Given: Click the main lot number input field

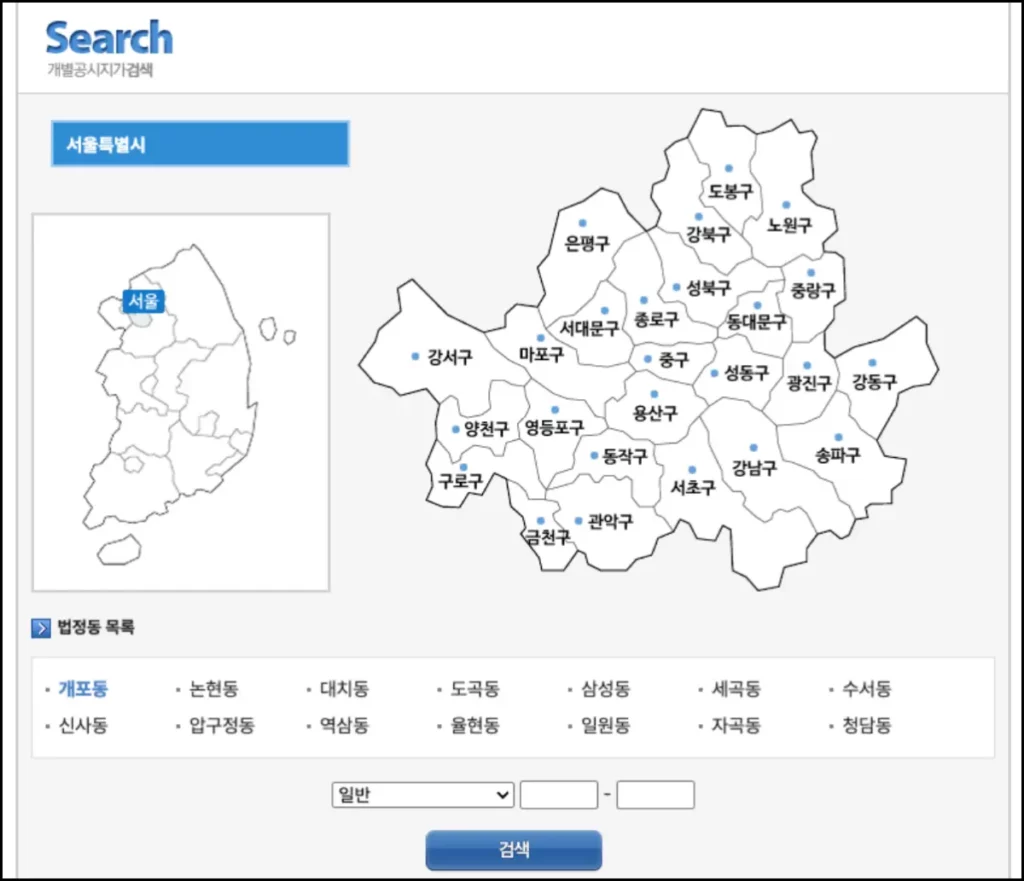Looking at the screenshot, I should (558, 795).
